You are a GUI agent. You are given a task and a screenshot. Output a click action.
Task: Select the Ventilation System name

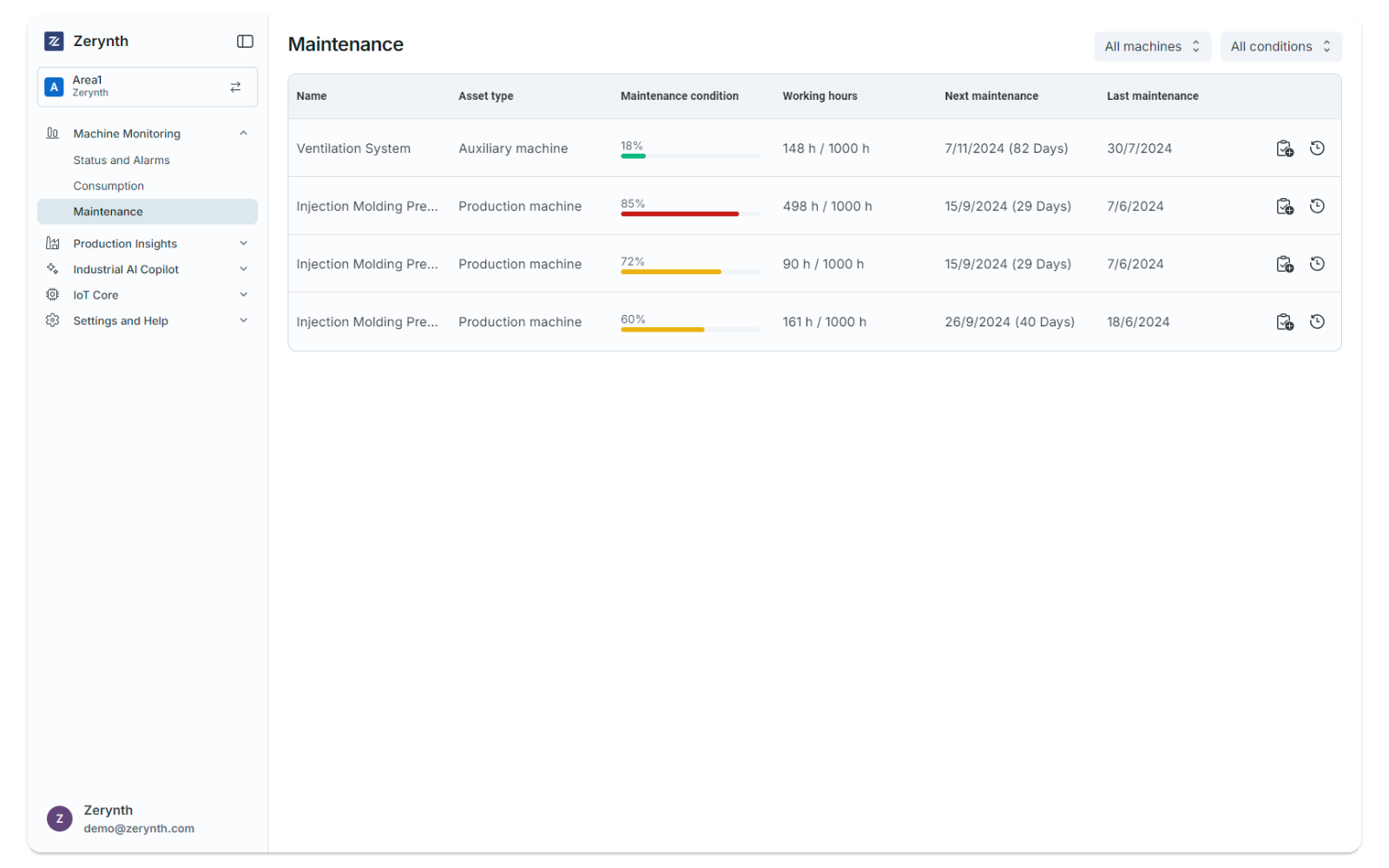click(x=353, y=148)
